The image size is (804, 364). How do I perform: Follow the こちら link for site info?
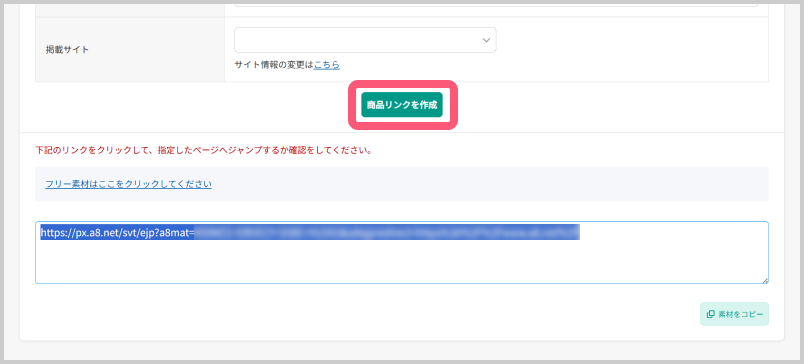click(327, 65)
